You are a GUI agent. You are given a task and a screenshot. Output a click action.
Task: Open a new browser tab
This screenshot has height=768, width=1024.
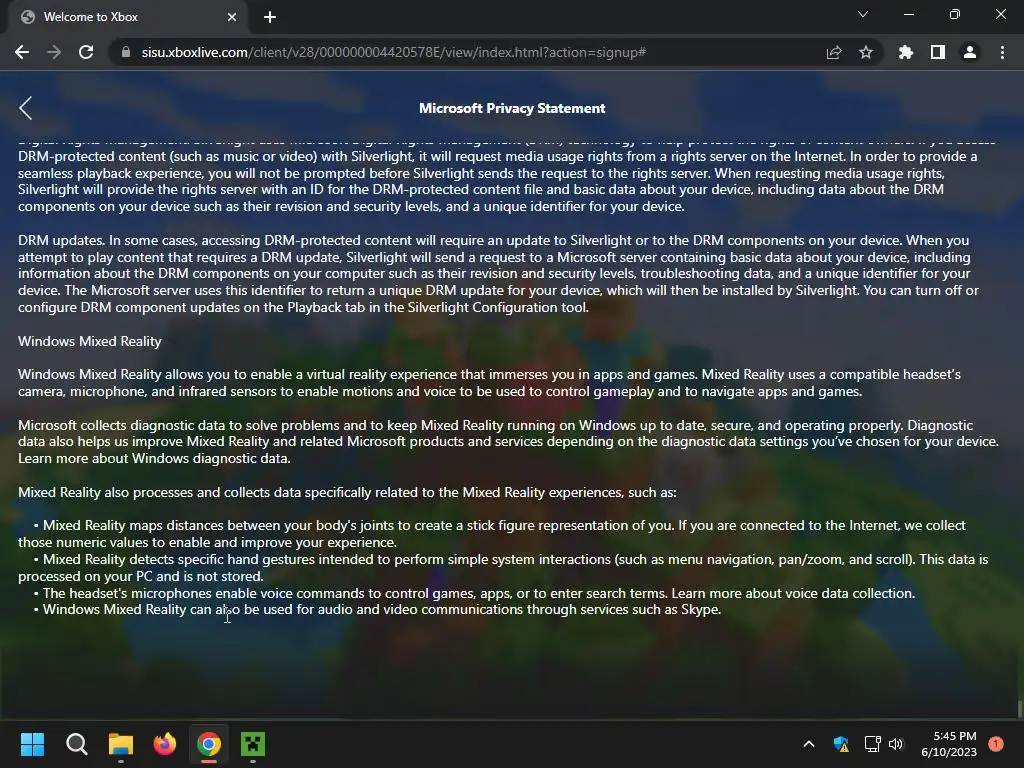(x=270, y=17)
